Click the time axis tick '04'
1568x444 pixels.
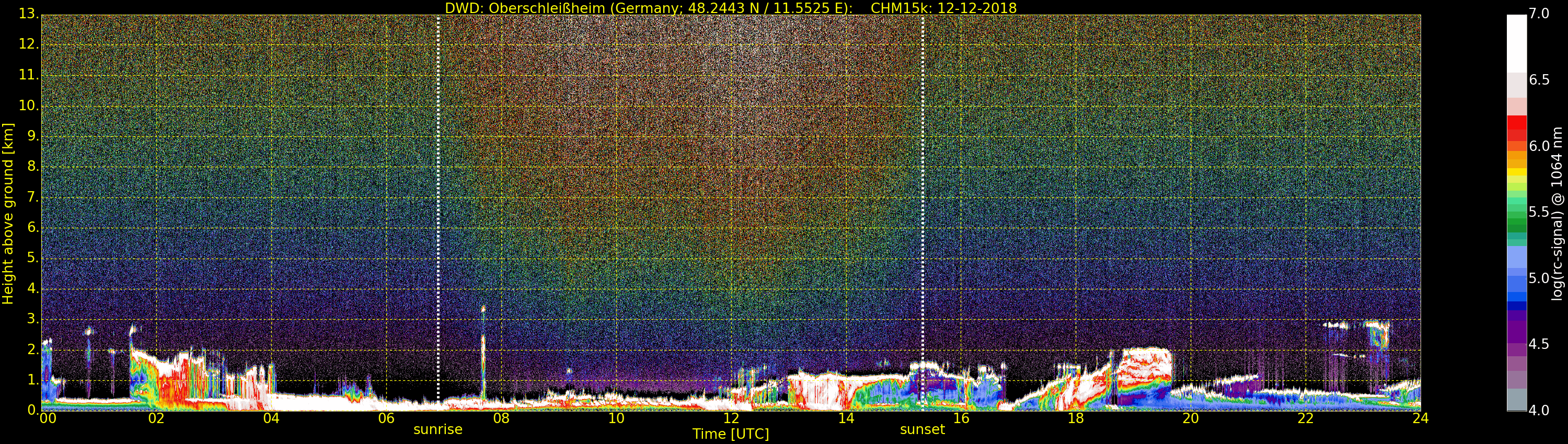point(271,418)
